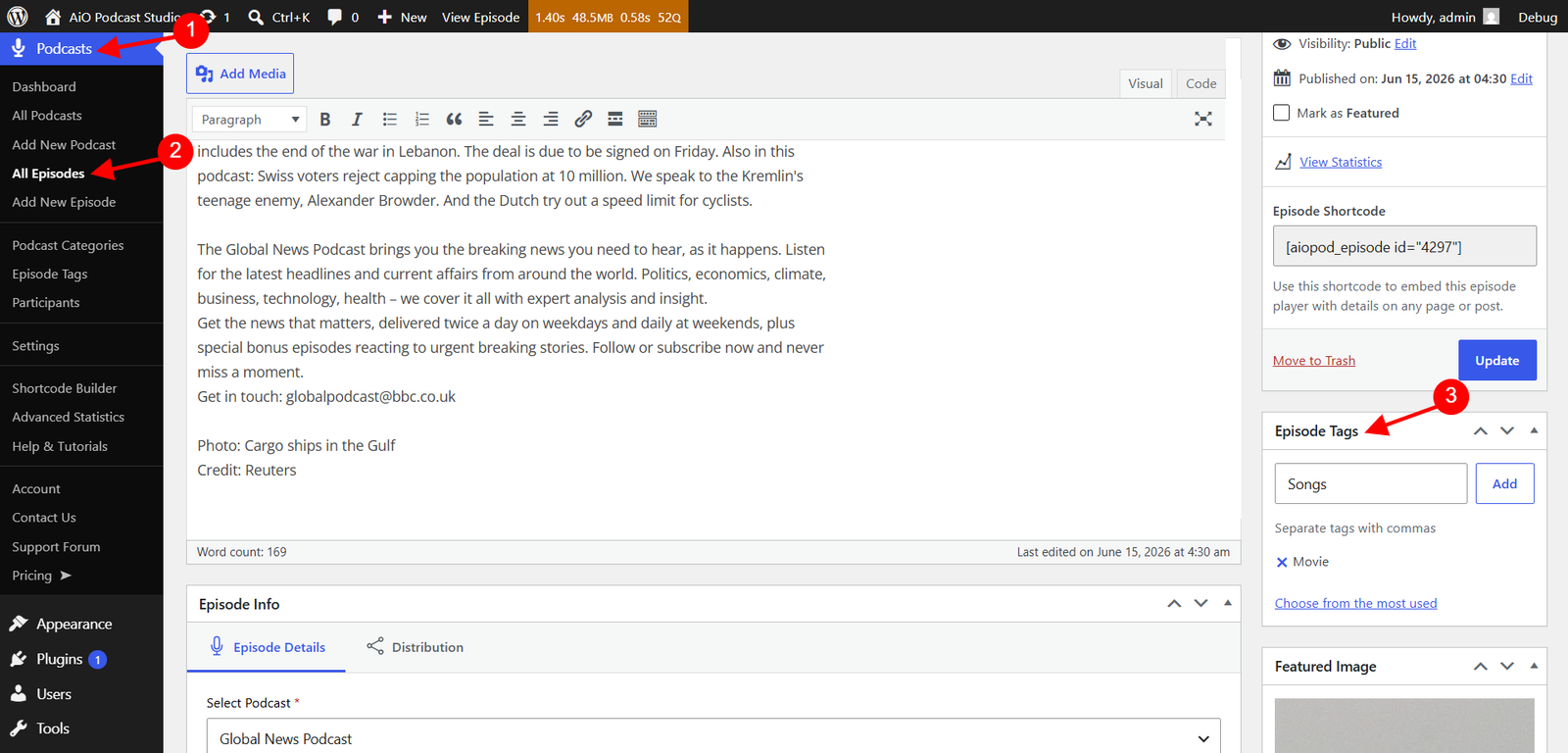Viewport: 1568px width, 753px height.
Task: Align text right
Action: click(x=551, y=119)
